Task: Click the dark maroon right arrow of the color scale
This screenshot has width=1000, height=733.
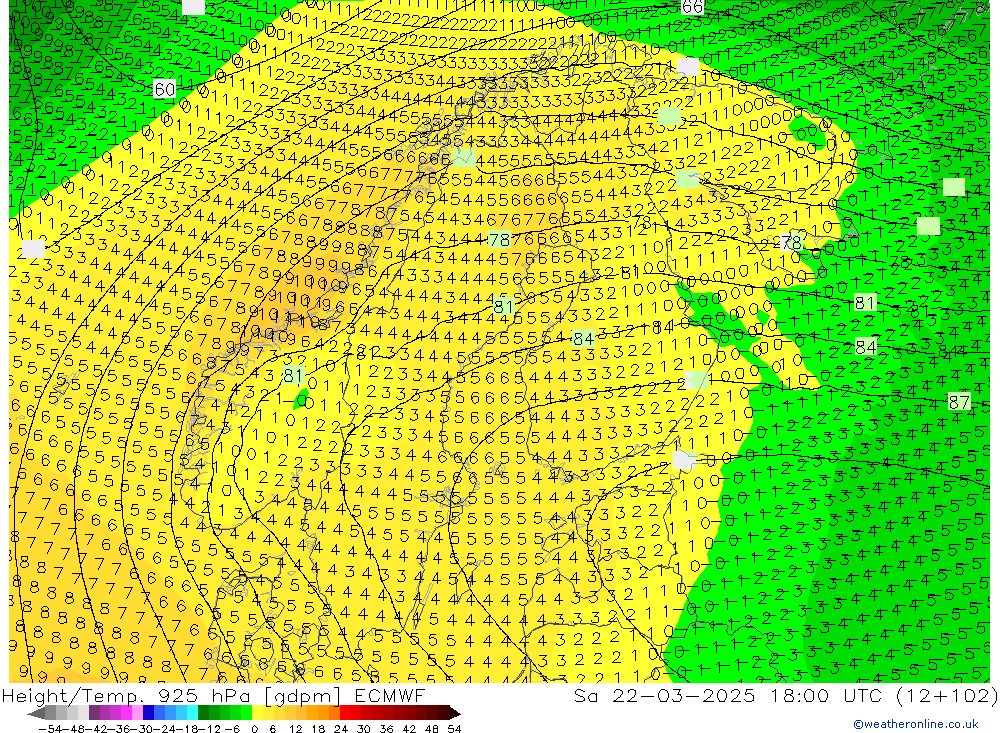Action: pos(455,713)
